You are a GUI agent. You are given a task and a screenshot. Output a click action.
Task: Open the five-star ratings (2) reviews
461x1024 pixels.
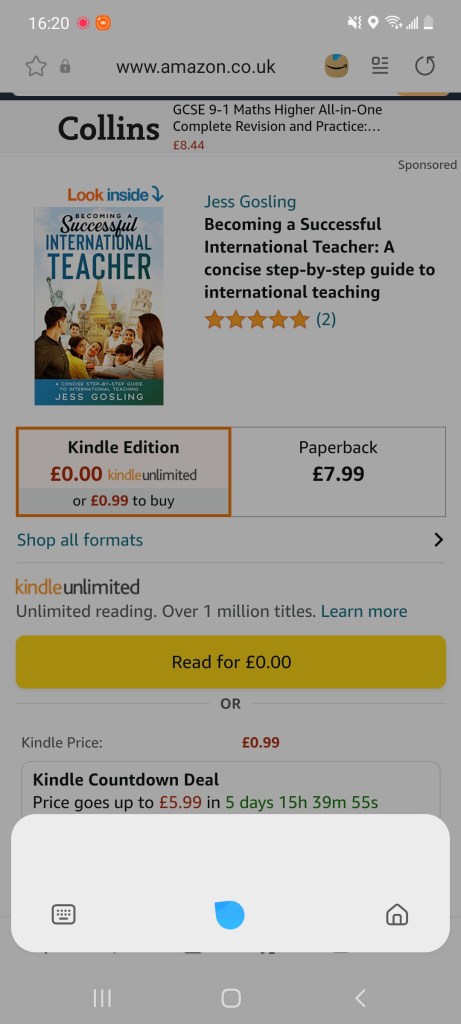click(x=270, y=319)
